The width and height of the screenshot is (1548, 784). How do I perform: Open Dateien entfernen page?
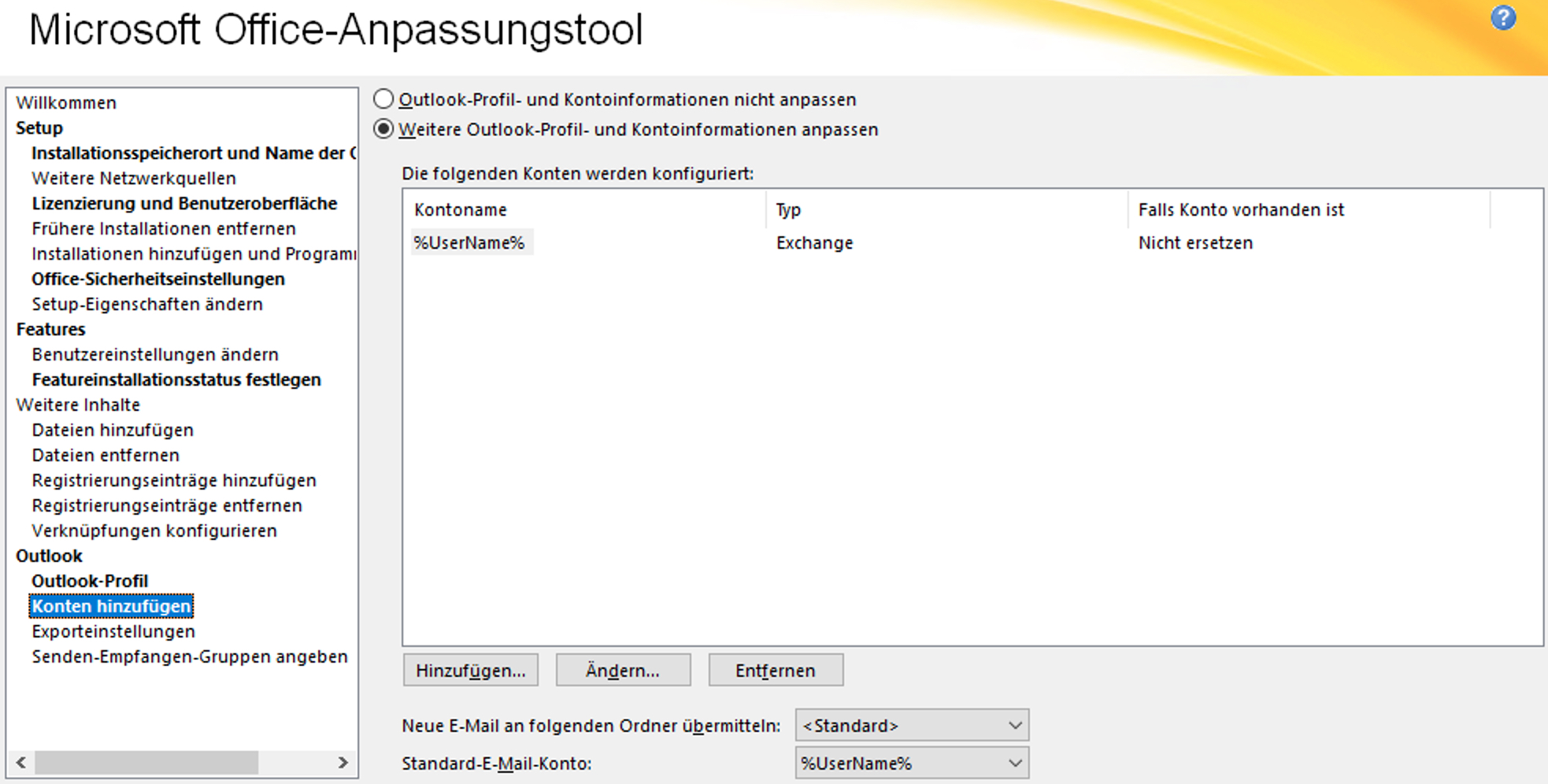point(106,455)
